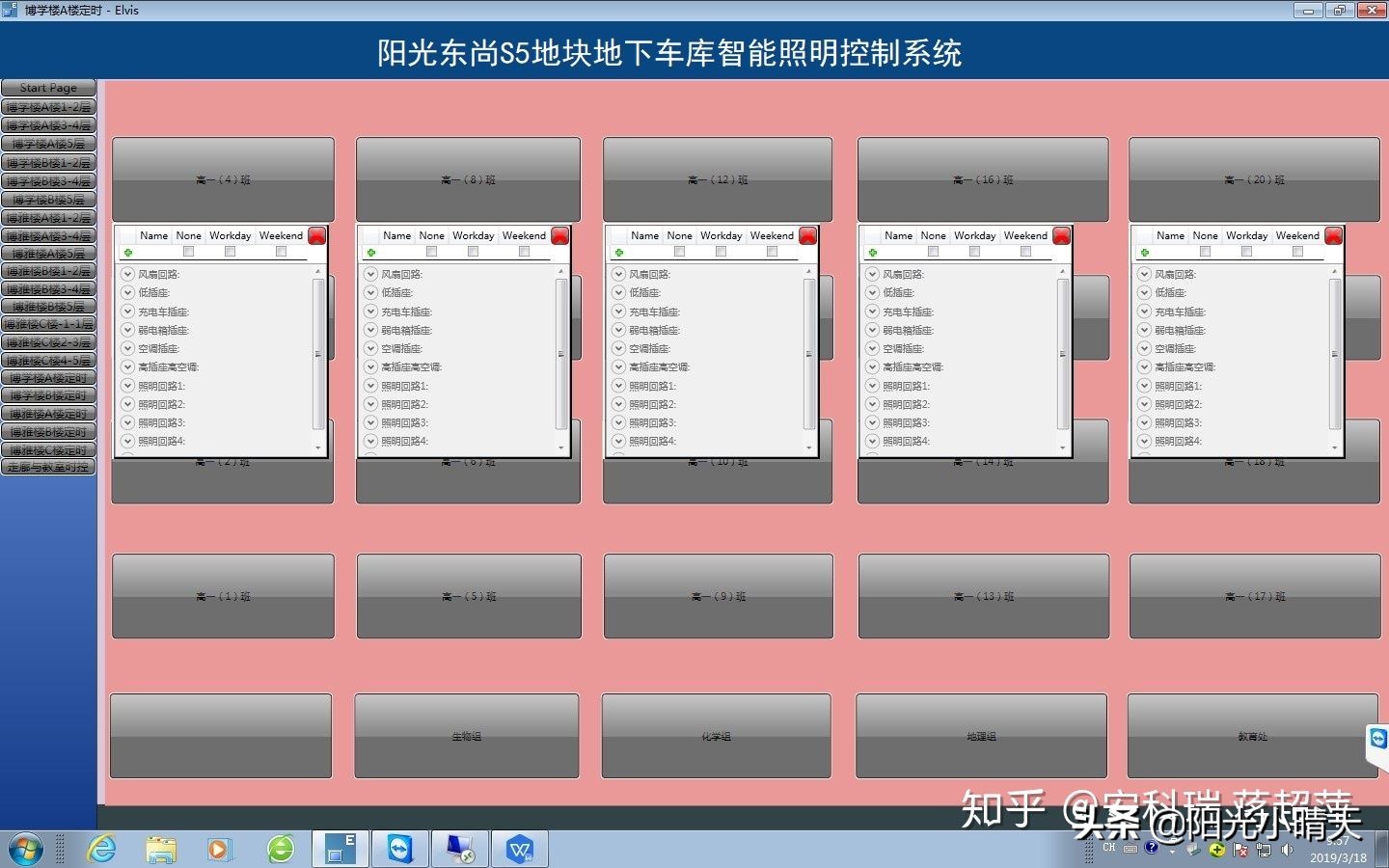Expand 照明回路1 in the 高一（8）班 panel
This screenshot has width=1389, height=868.
(370, 386)
